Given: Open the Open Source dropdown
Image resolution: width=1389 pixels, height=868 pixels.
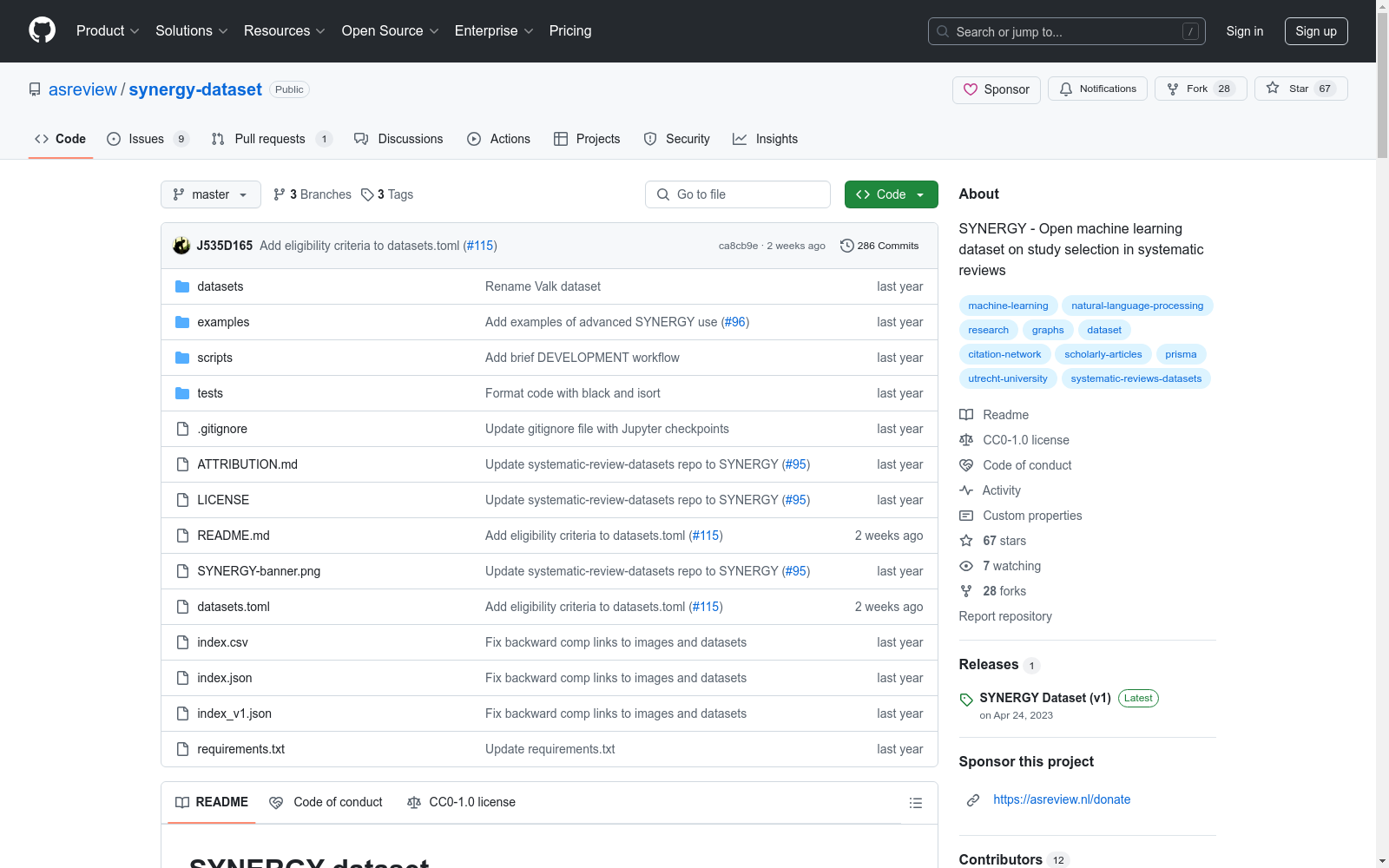Looking at the screenshot, I should (391, 31).
